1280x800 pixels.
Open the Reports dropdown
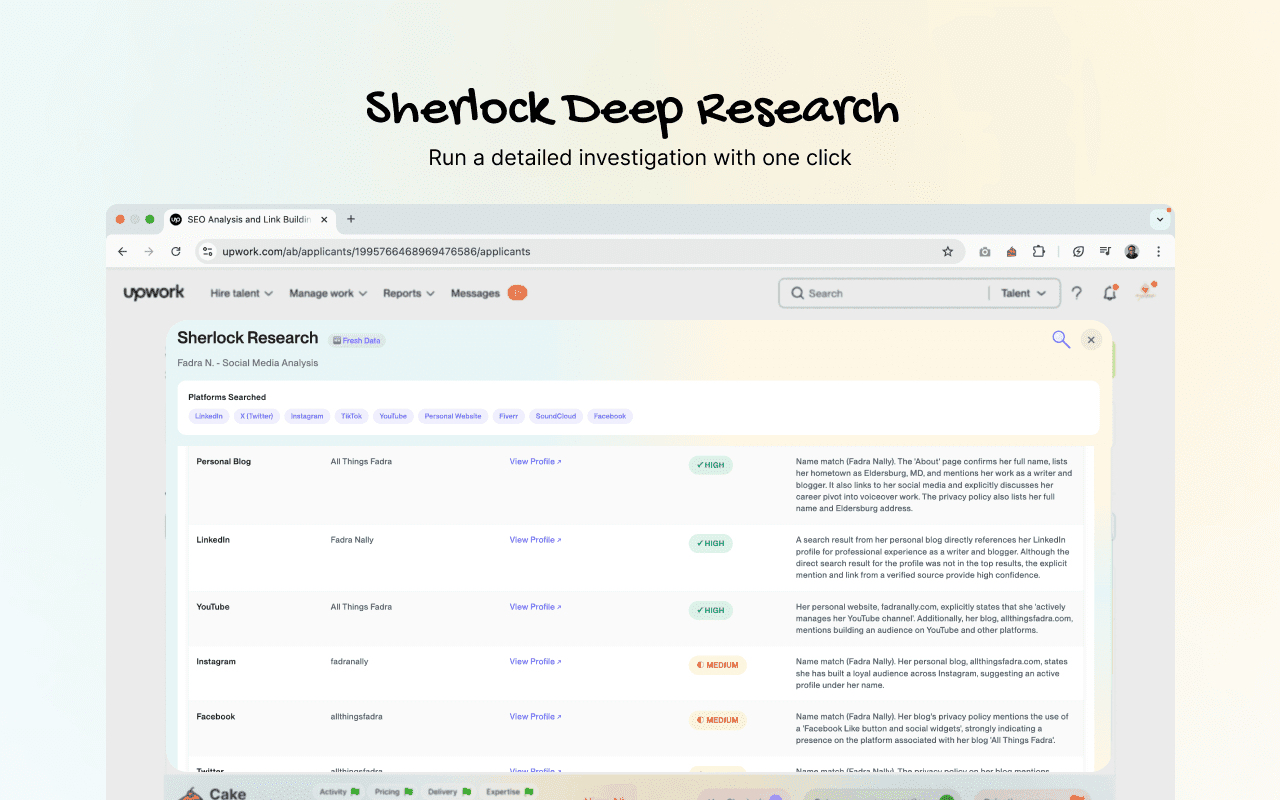(409, 293)
